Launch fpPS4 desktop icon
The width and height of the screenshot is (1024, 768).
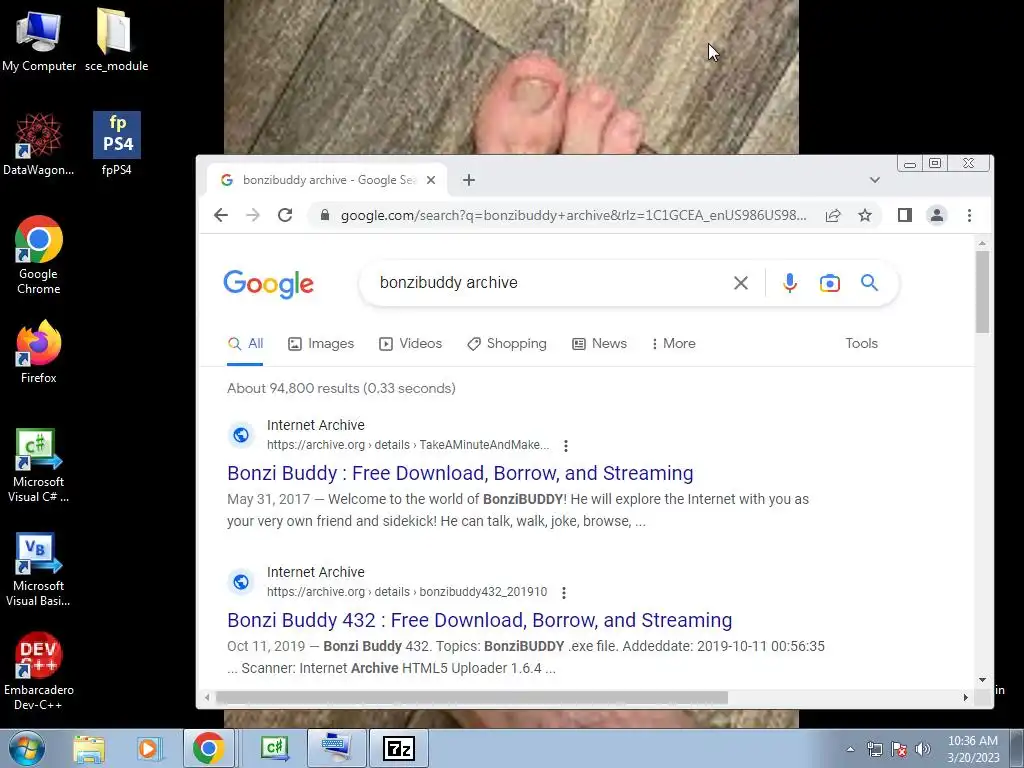tap(117, 144)
